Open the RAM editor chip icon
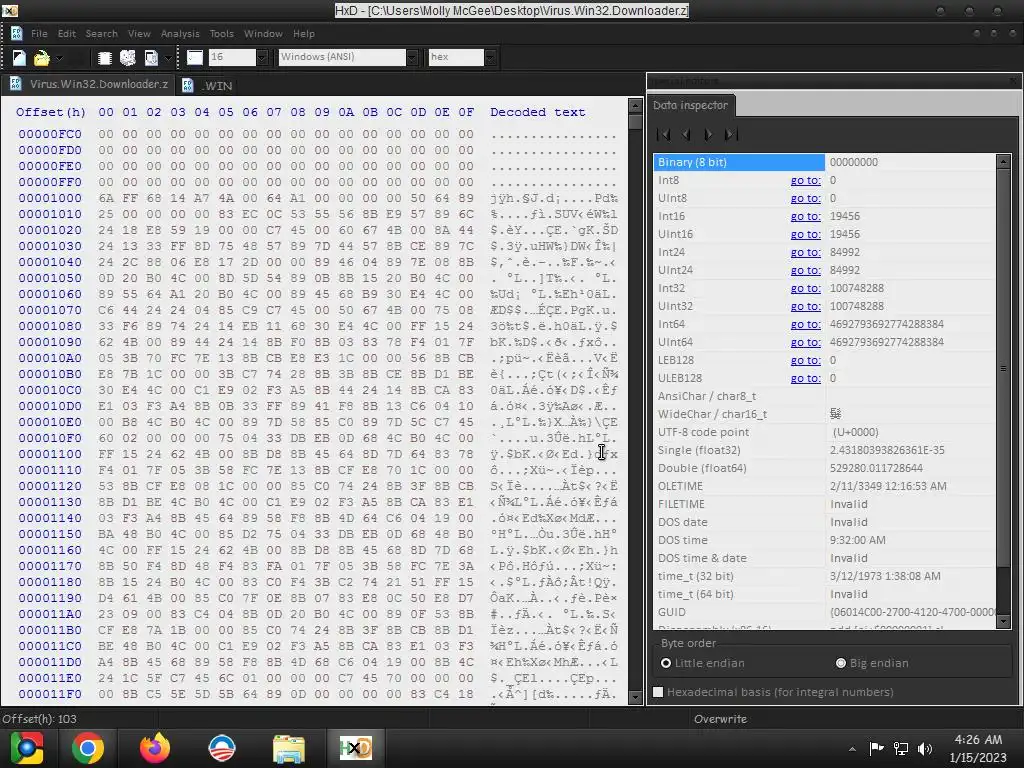 [x=104, y=58]
